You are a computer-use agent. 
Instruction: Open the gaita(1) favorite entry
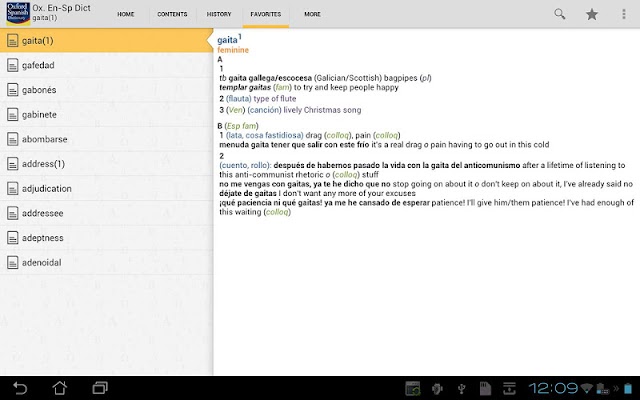click(107, 40)
